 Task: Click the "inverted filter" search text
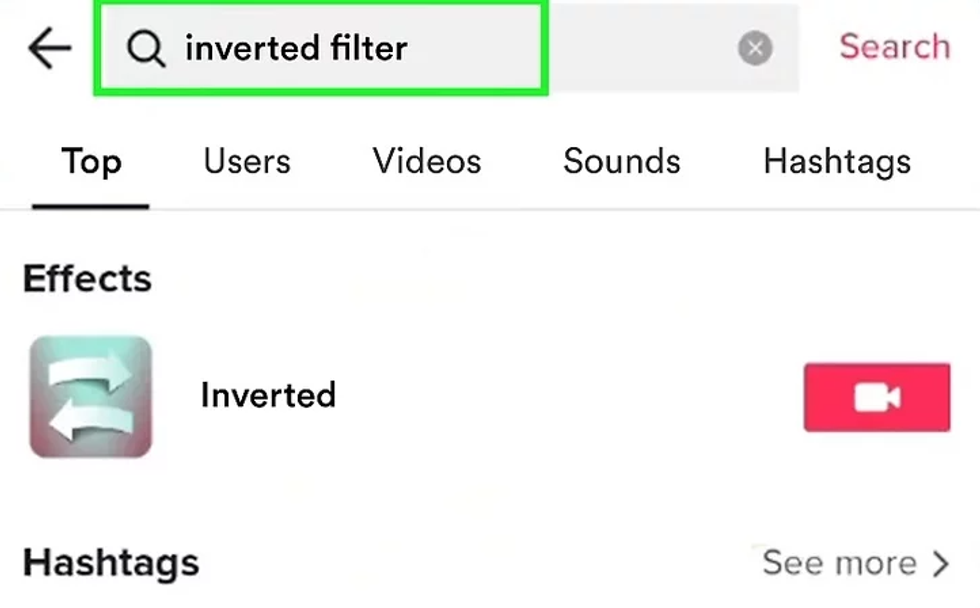click(296, 48)
